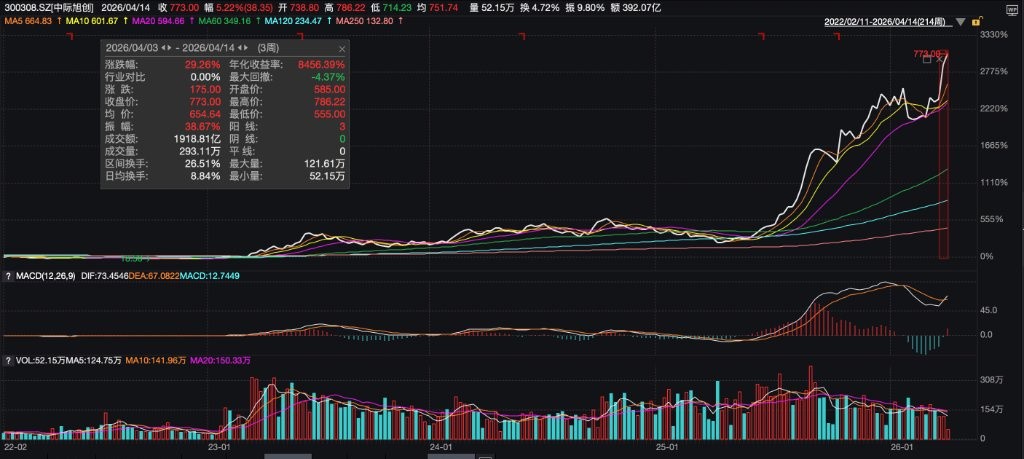
Task: Click the MACD indicator help question mark
Action: pos(8,277)
